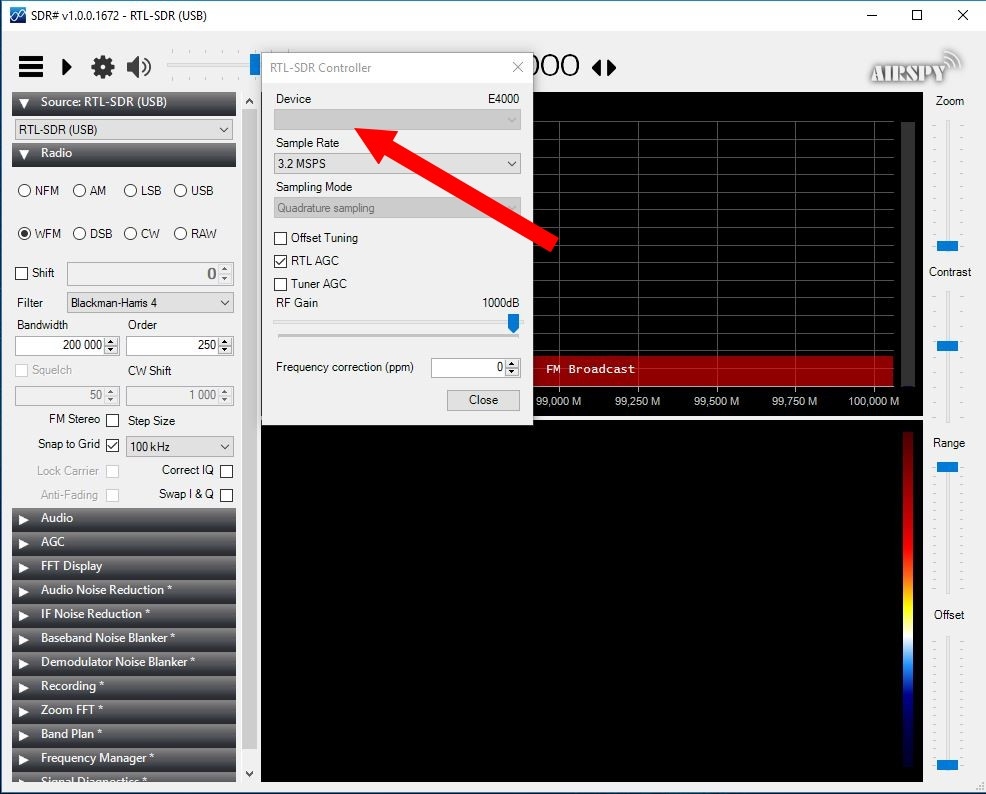The image size is (986, 794).
Task: Open configuration via the gear icon
Action: coord(102,67)
